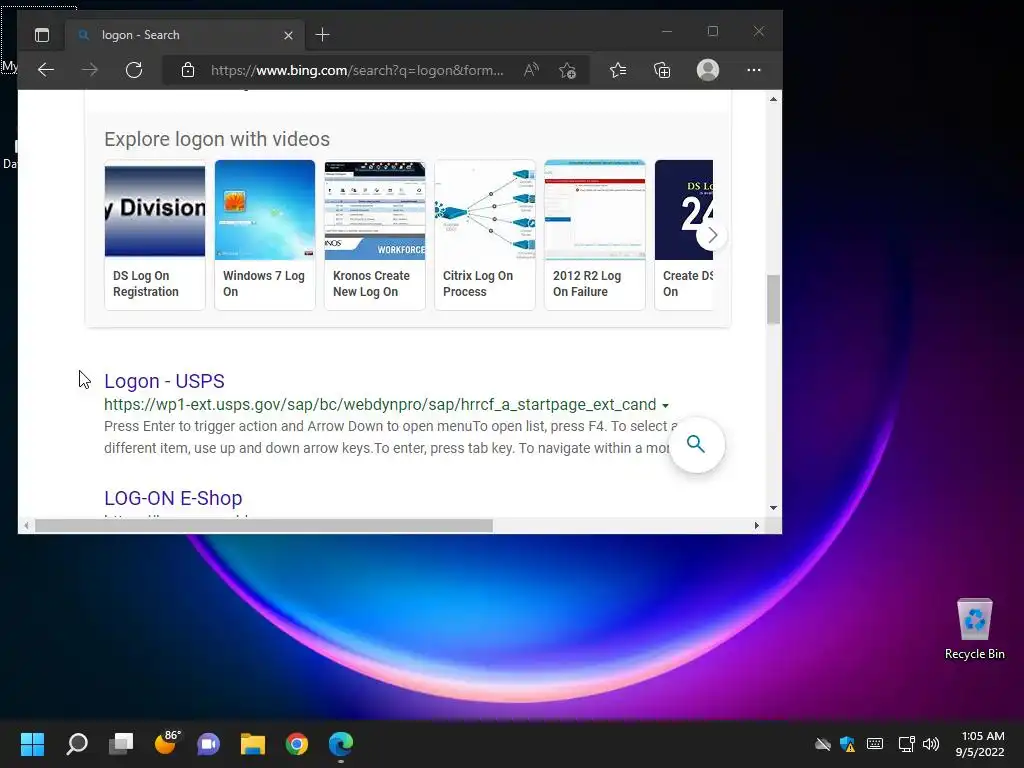Screen dimensions: 1024x768
Task: Select the Recycle Bin desktop icon
Action: click(974, 629)
